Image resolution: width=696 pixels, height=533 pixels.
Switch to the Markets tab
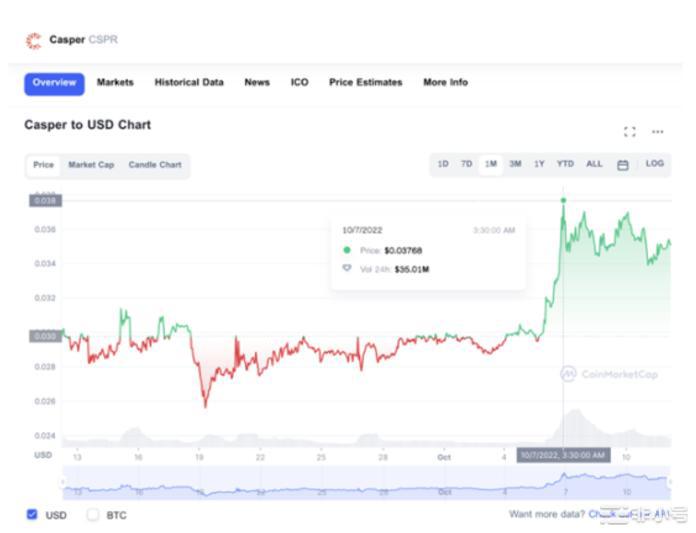coord(115,83)
